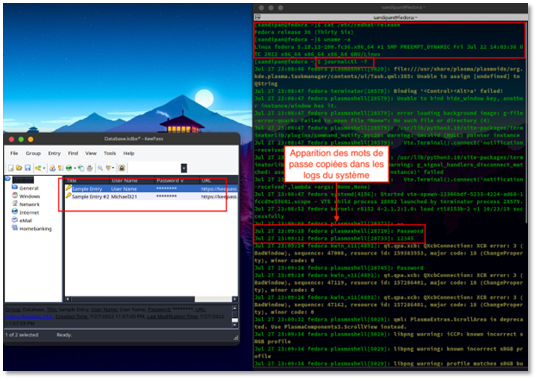Open the Open URL globe dropdown arrow
538x381 pixels.
tap(75, 168)
